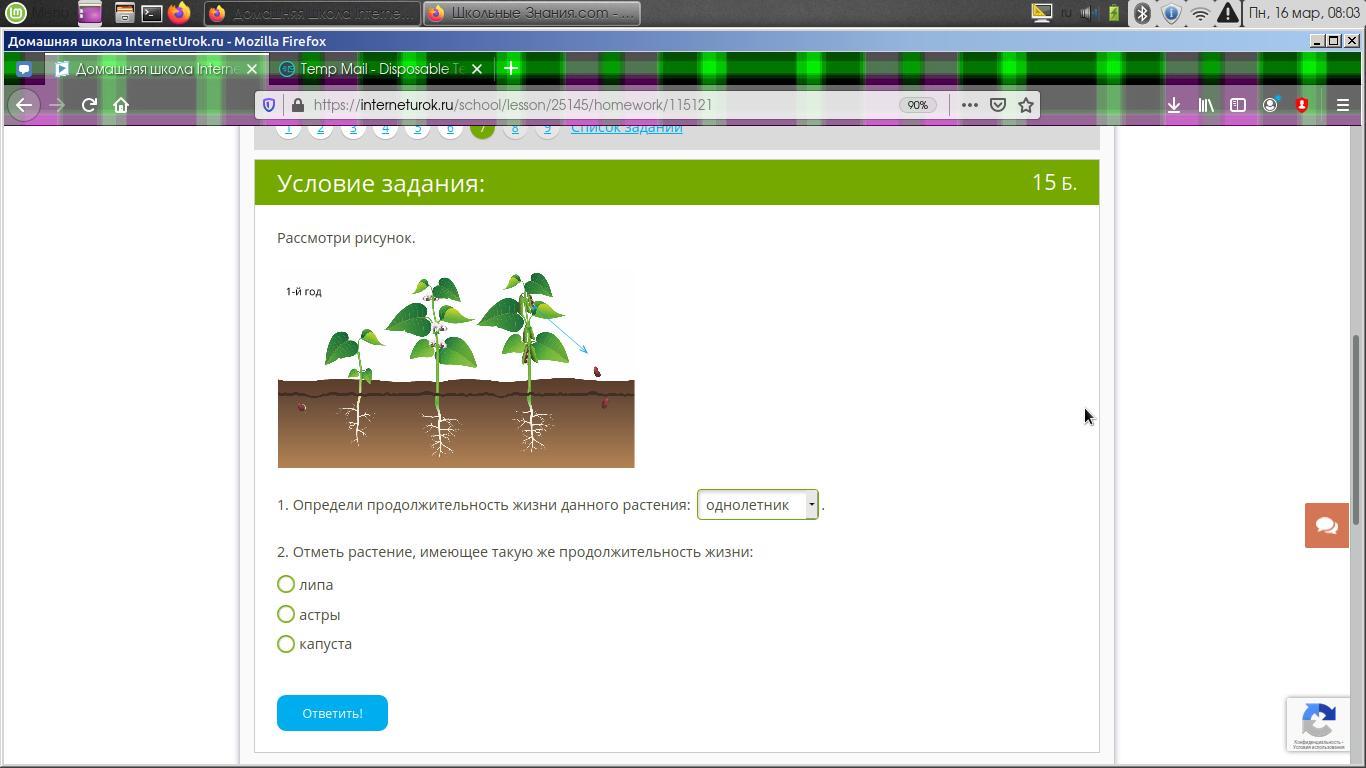Switch to Школьные Знания.com taskbar window
Image resolution: width=1366 pixels, height=768 pixels.
click(531, 13)
